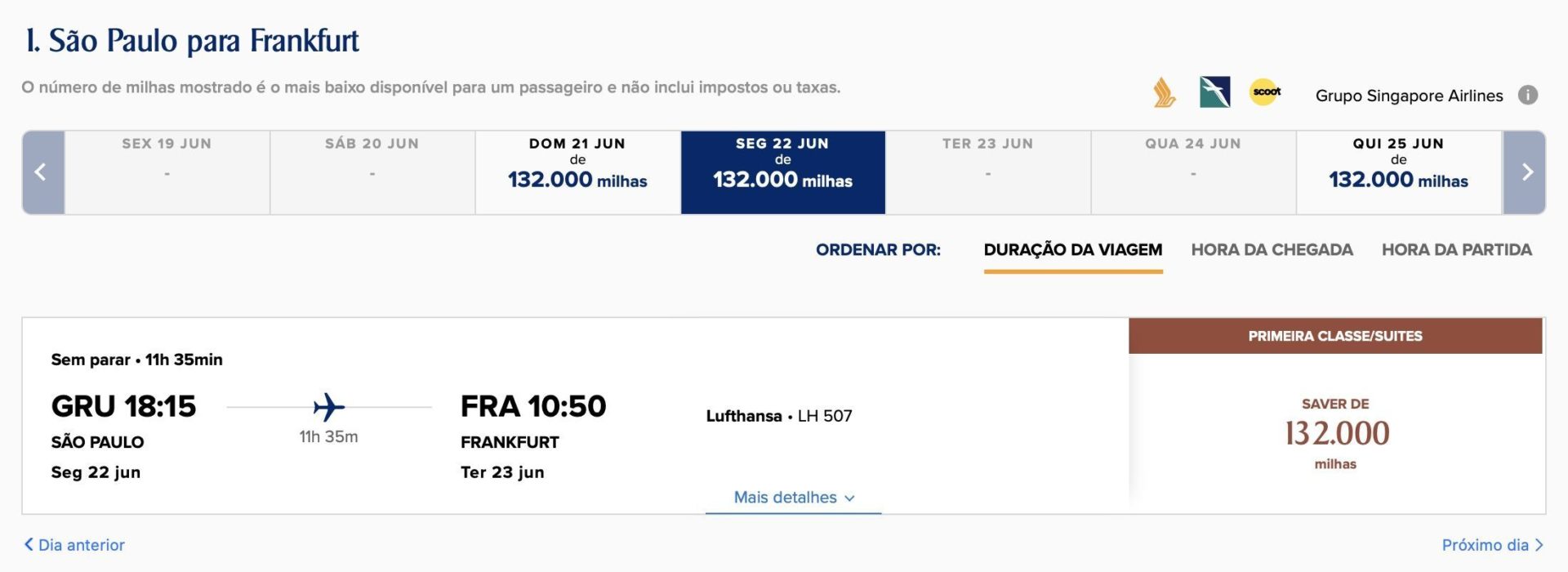Click the airplane icon on flight route
The width and height of the screenshot is (1568, 572).
(328, 406)
